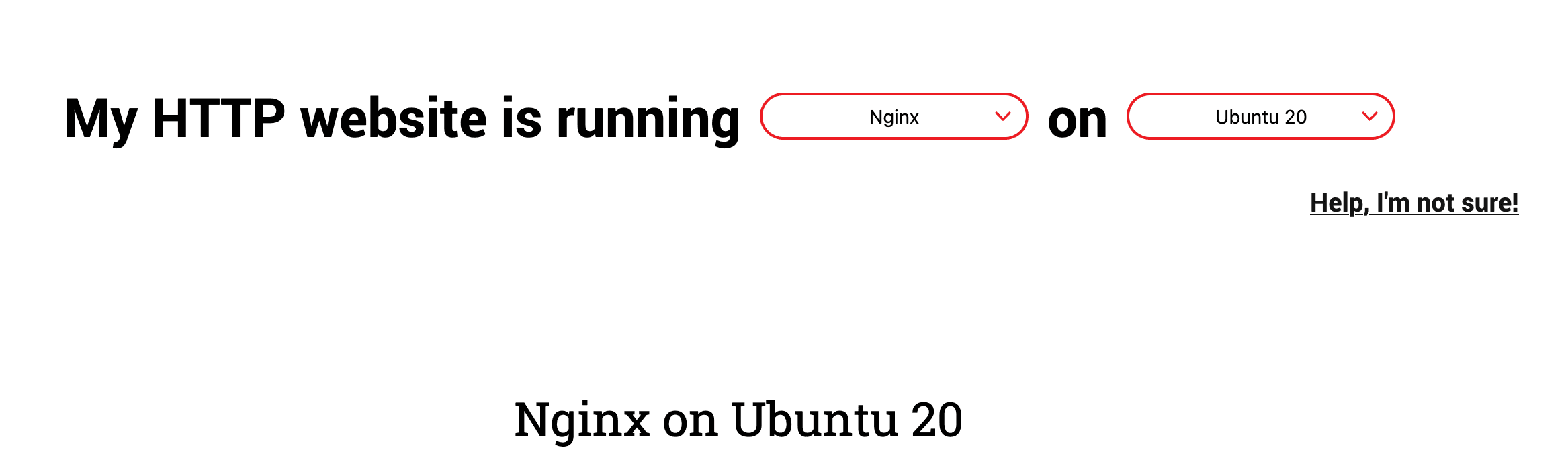The height and width of the screenshot is (462, 1568).
Task: Click "not sure!" part of help link
Action: [1467, 203]
